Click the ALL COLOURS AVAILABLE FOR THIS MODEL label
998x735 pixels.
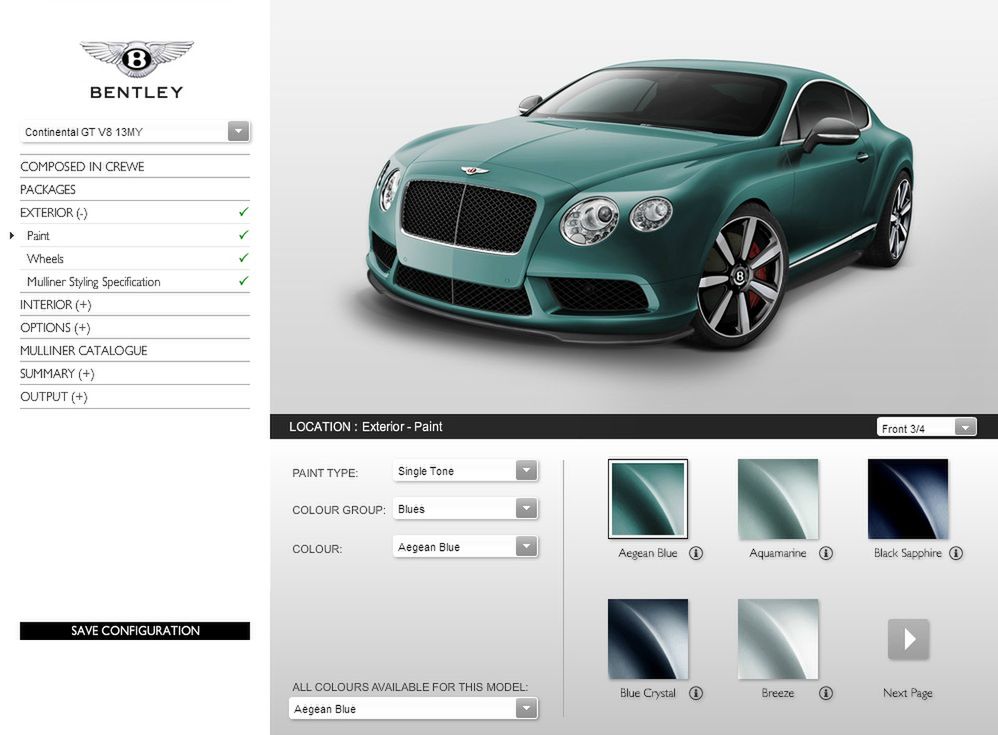(410, 687)
